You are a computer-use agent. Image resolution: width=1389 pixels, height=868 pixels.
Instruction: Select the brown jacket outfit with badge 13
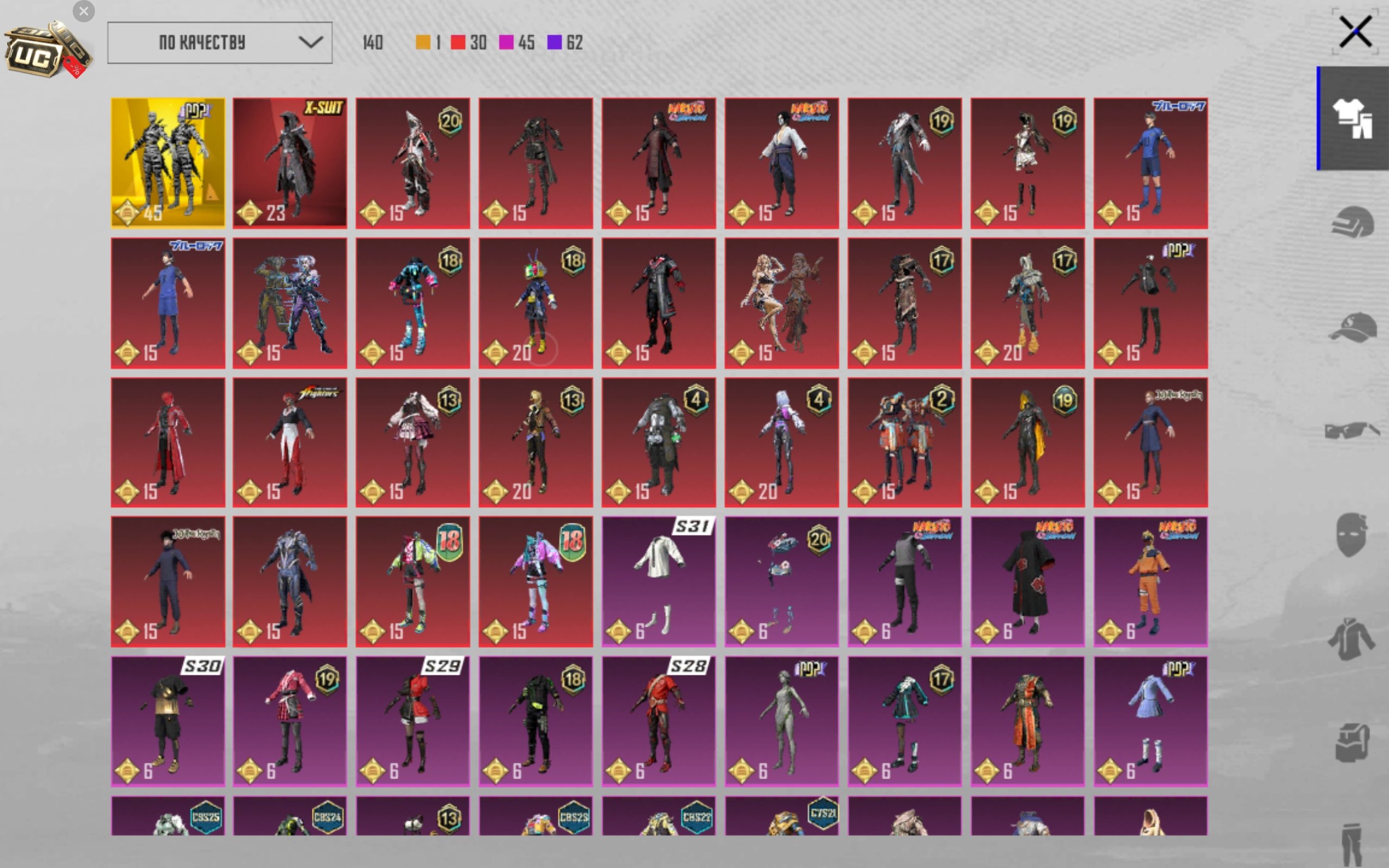[x=536, y=443]
